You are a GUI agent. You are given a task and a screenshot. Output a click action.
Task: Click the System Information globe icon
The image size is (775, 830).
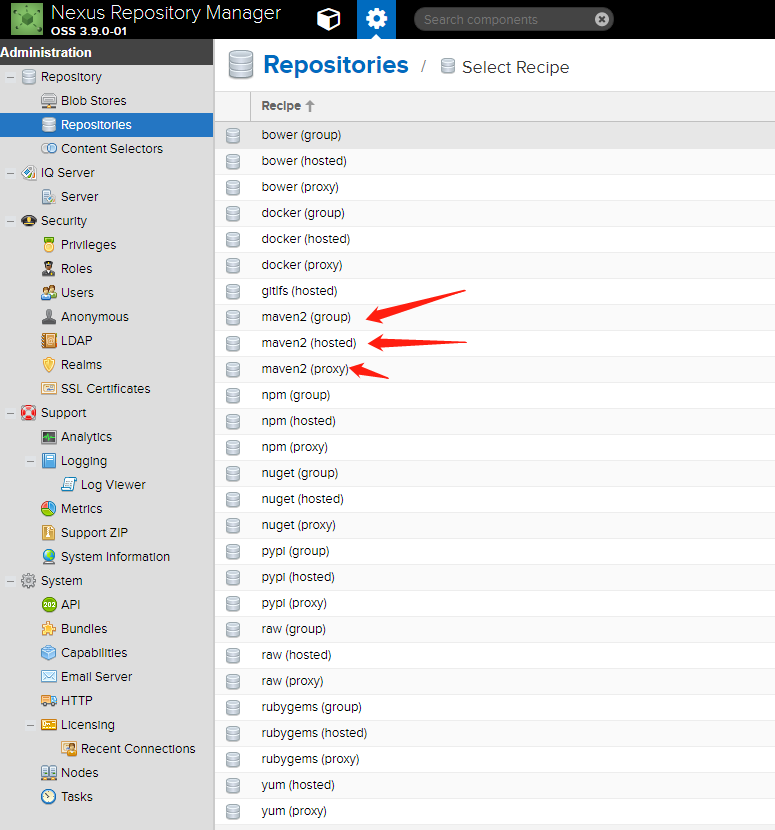coord(49,556)
